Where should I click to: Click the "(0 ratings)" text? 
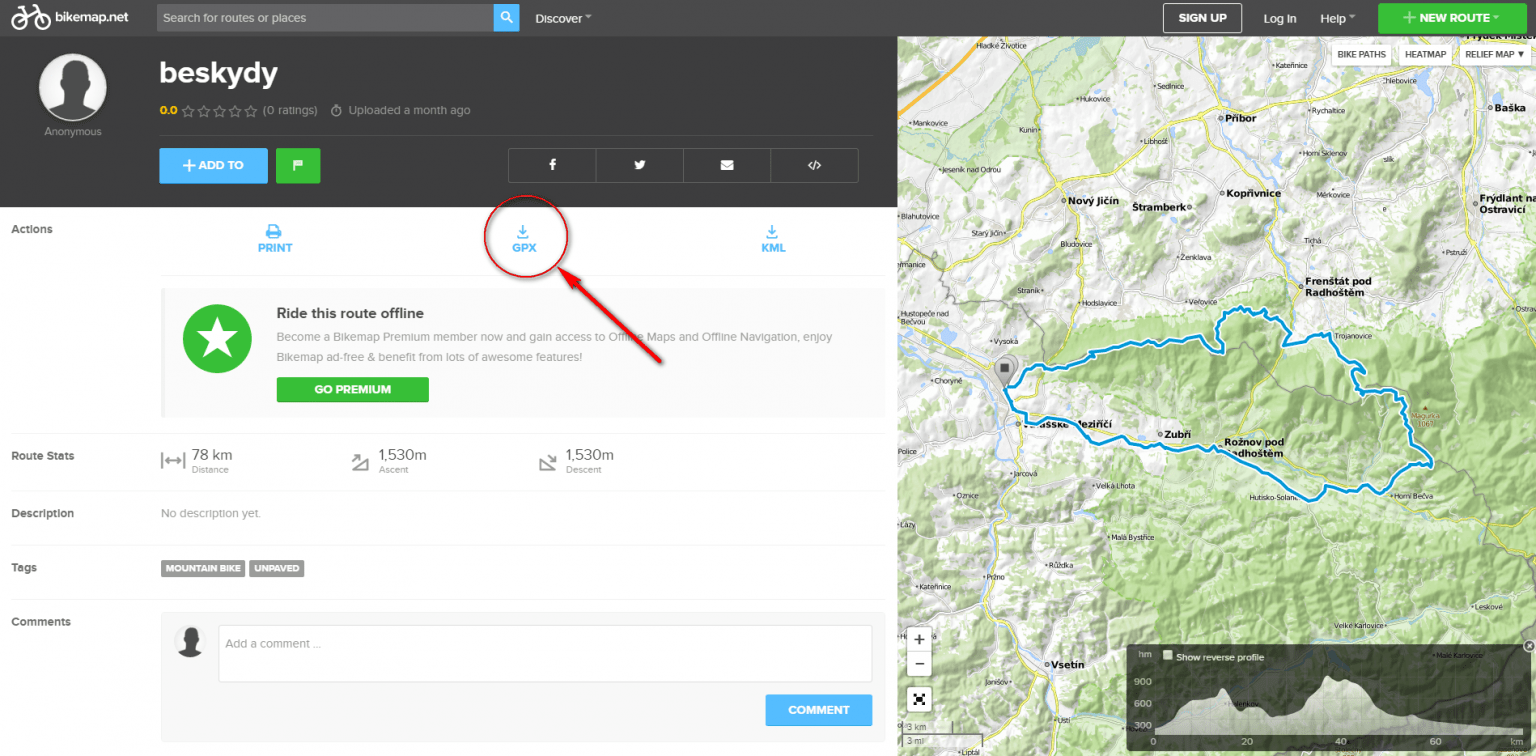pos(290,110)
